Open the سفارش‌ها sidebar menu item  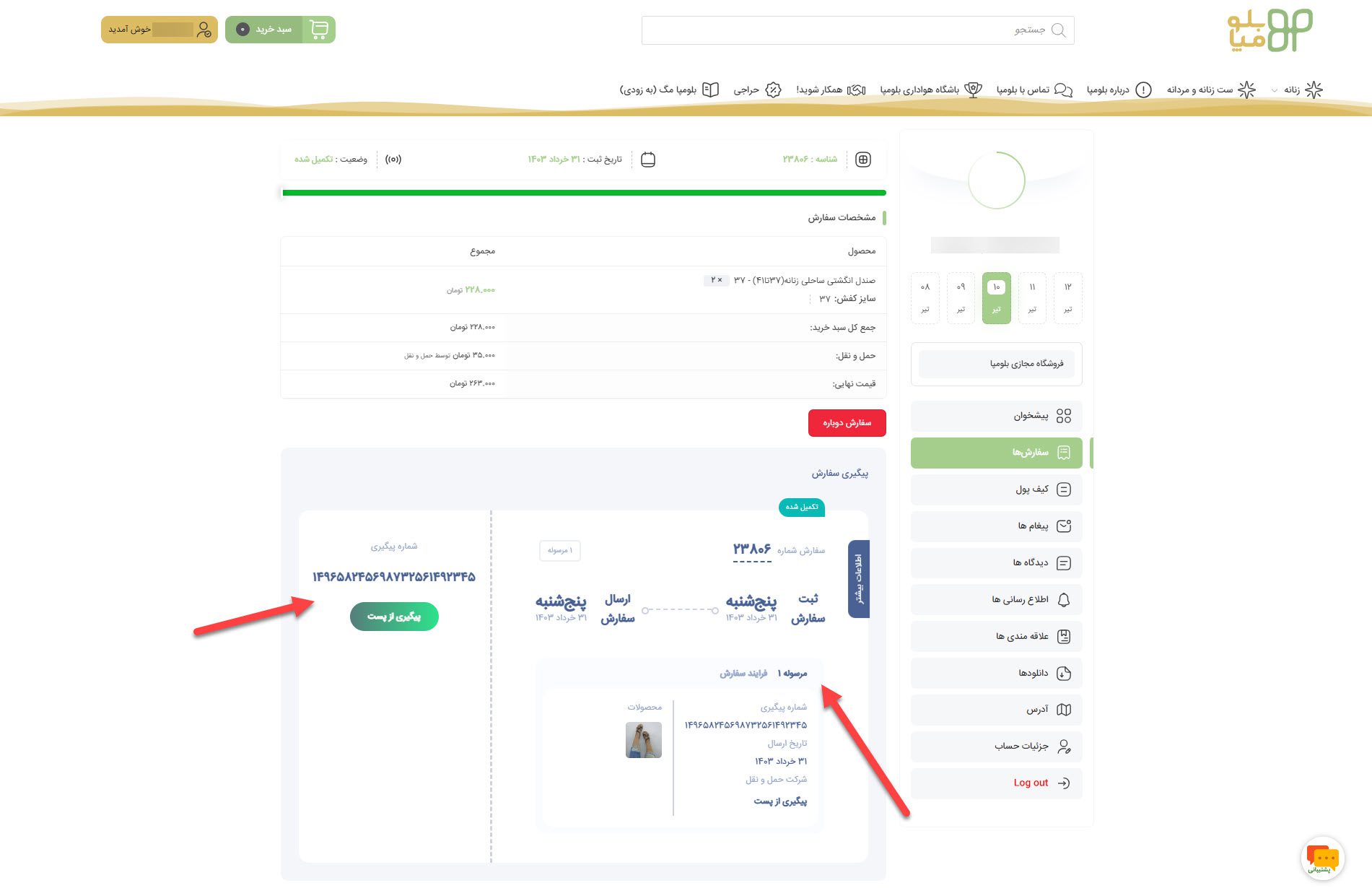tap(996, 453)
